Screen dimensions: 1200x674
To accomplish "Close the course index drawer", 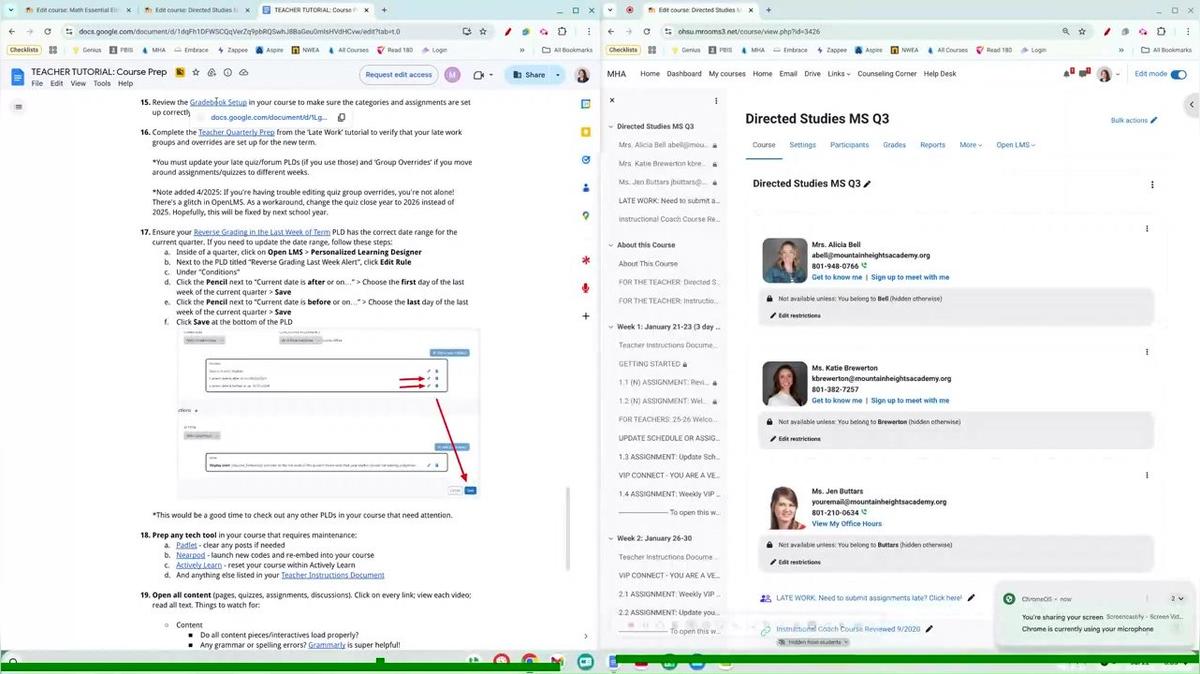I will [x=612, y=100].
